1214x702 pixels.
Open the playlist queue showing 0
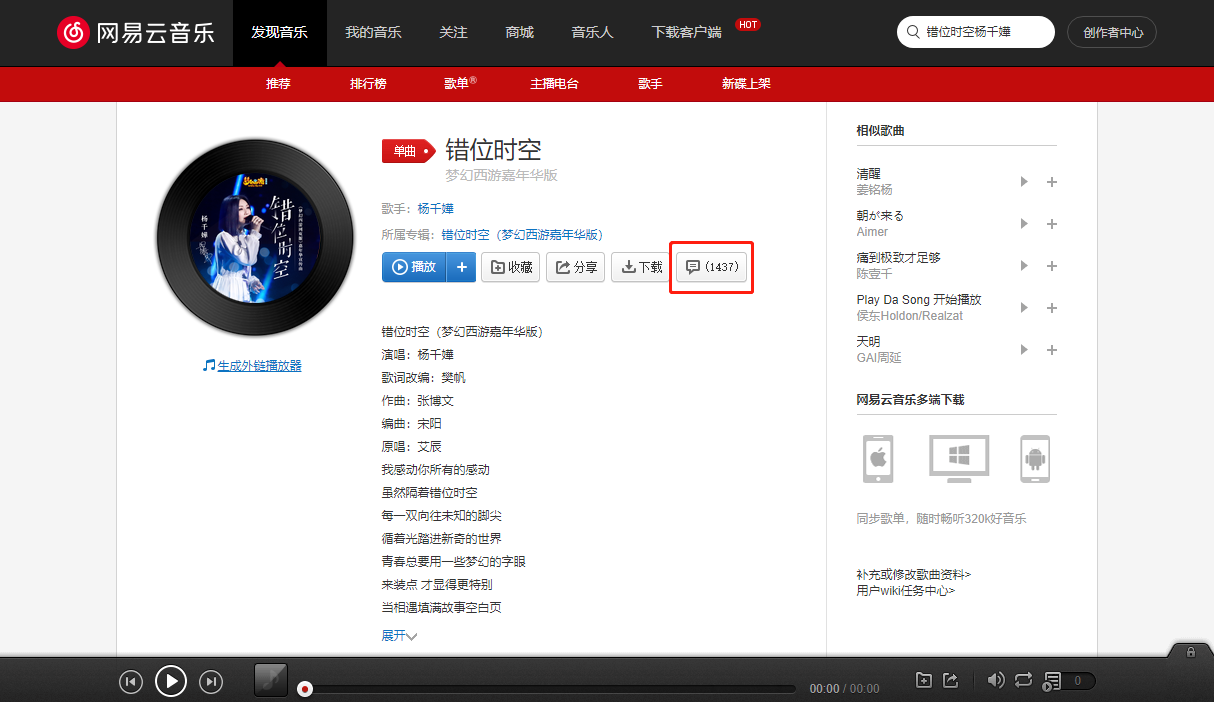[1069, 681]
